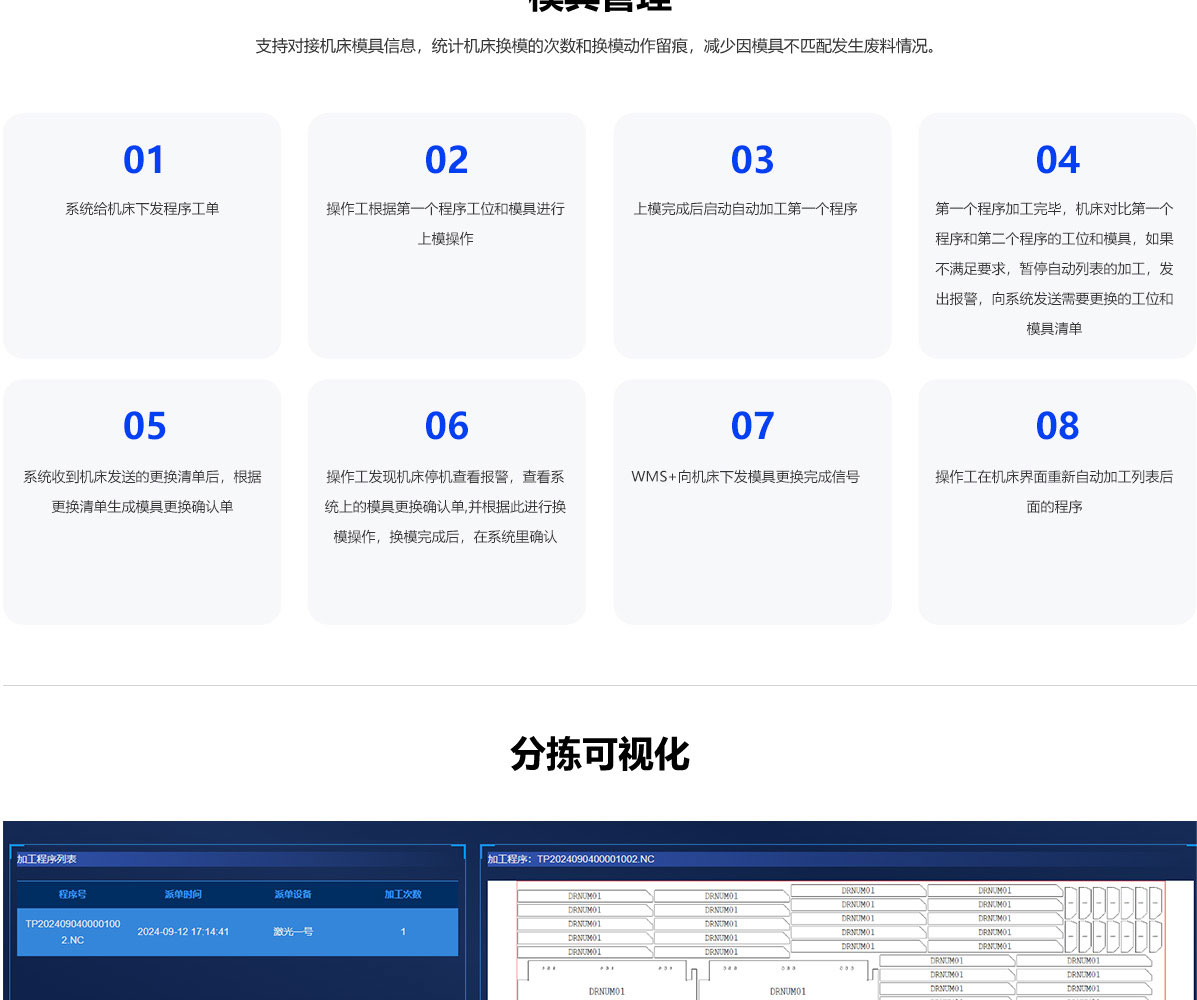This screenshot has height=1000, width=1197.
Task: Click the blue "04" step number
Action: pyautogui.click(x=1057, y=161)
